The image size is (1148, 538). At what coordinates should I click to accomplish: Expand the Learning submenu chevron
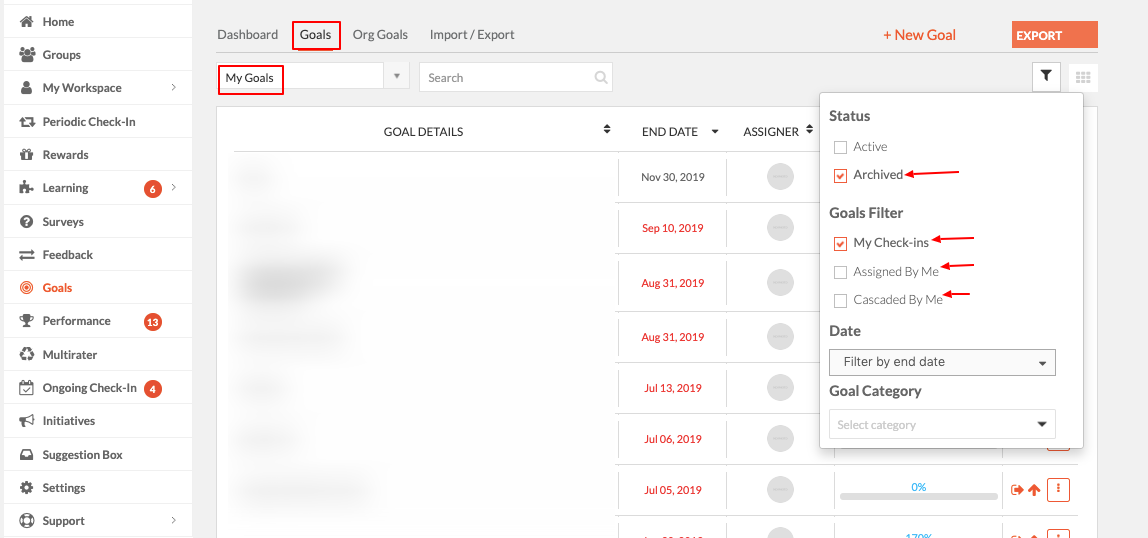[x=174, y=187]
